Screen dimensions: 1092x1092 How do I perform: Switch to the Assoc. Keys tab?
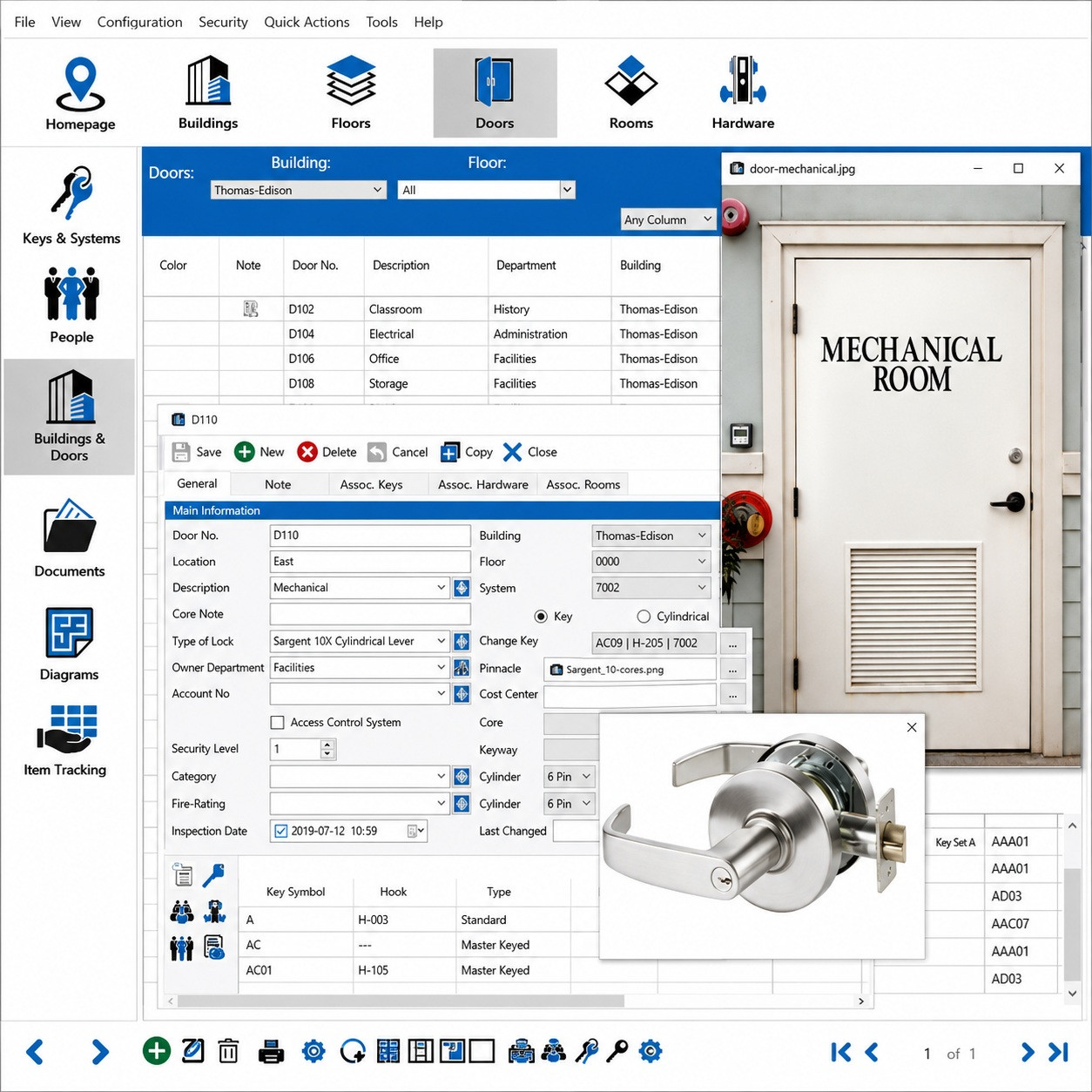pyautogui.click(x=371, y=484)
